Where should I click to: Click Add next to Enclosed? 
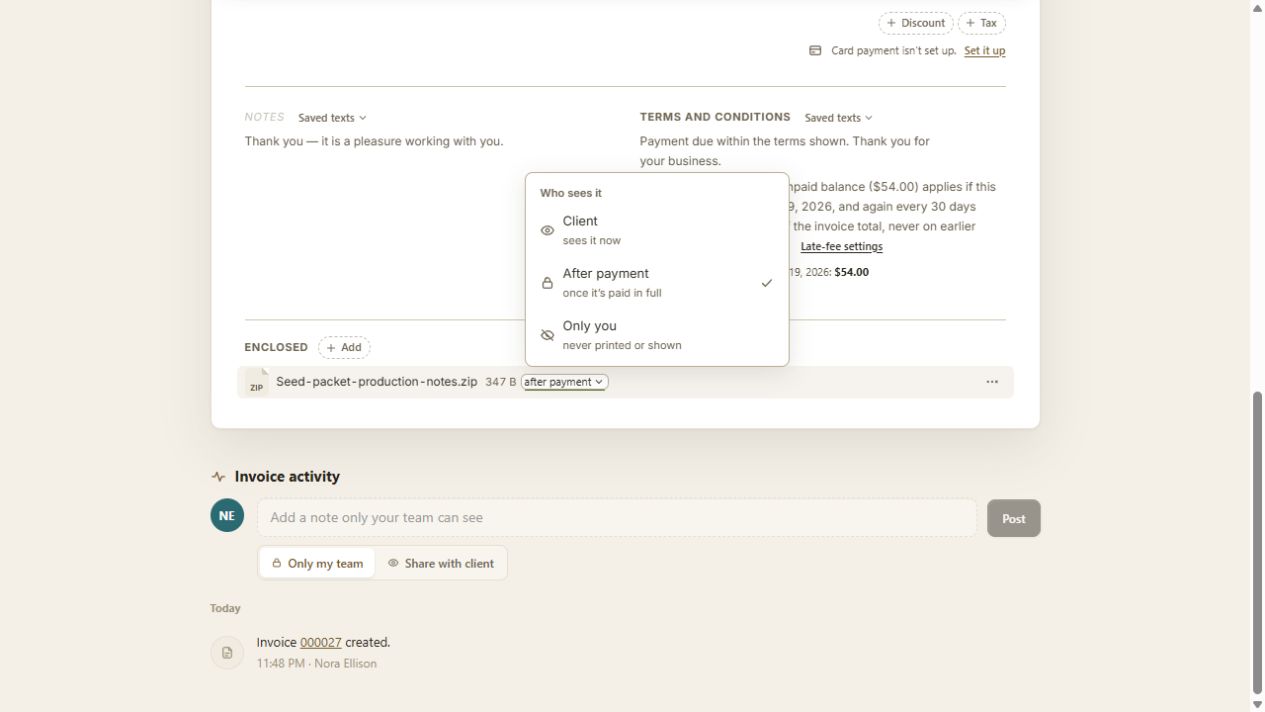click(x=344, y=348)
